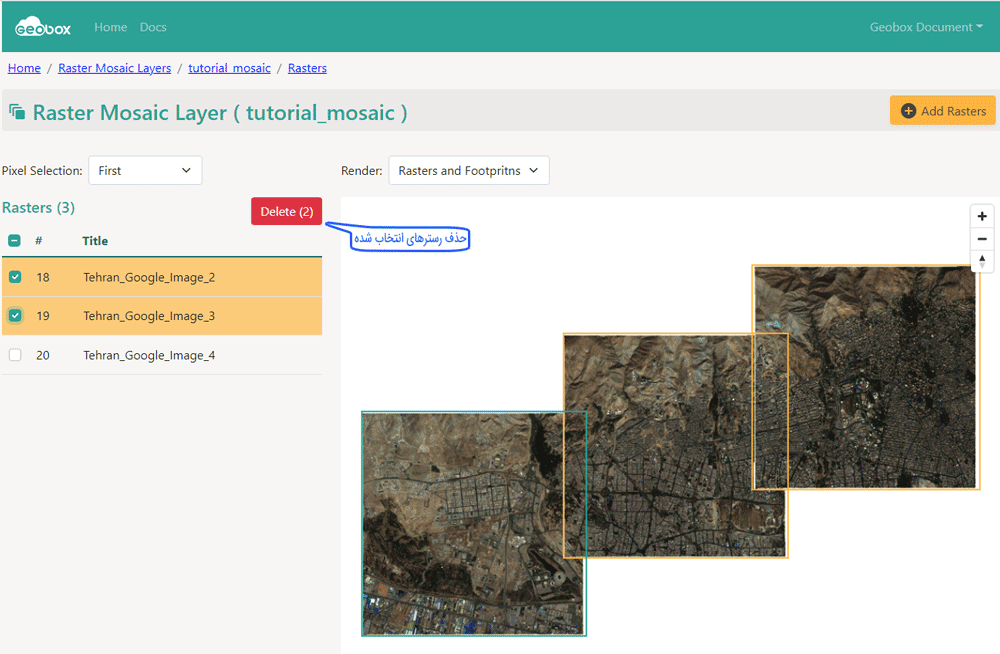
Task: Expand the Geobox Document menu
Action: (926, 27)
